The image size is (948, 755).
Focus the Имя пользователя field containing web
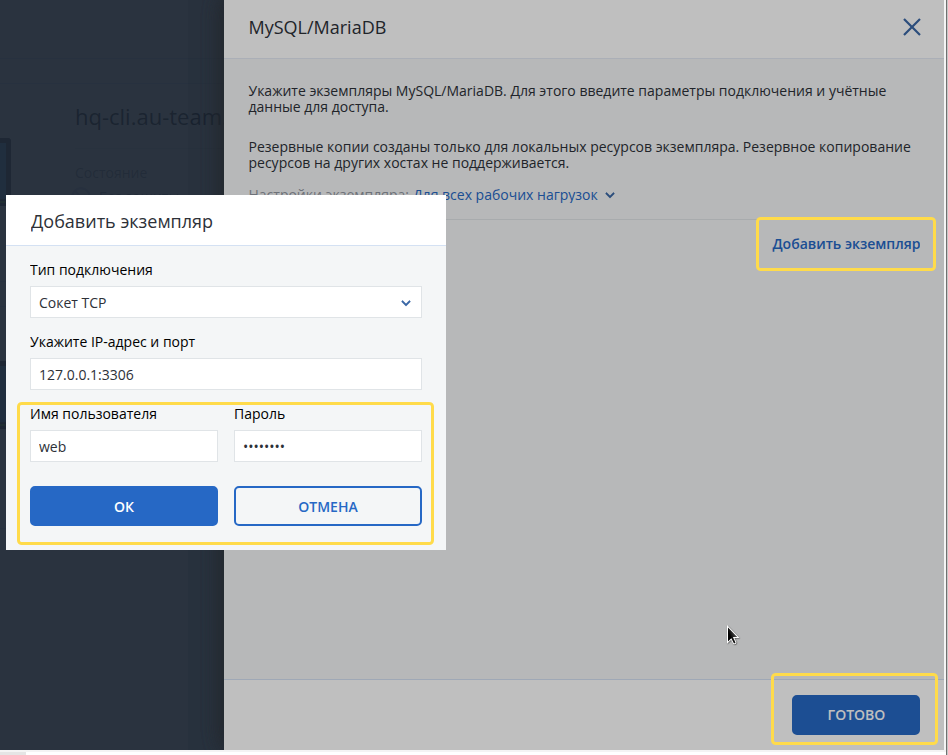click(x=124, y=446)
